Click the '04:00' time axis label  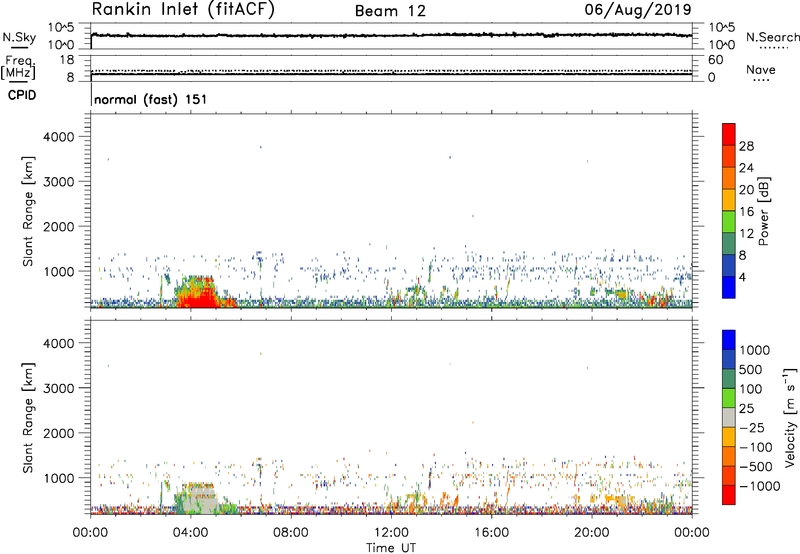click(x=191, y=533)
